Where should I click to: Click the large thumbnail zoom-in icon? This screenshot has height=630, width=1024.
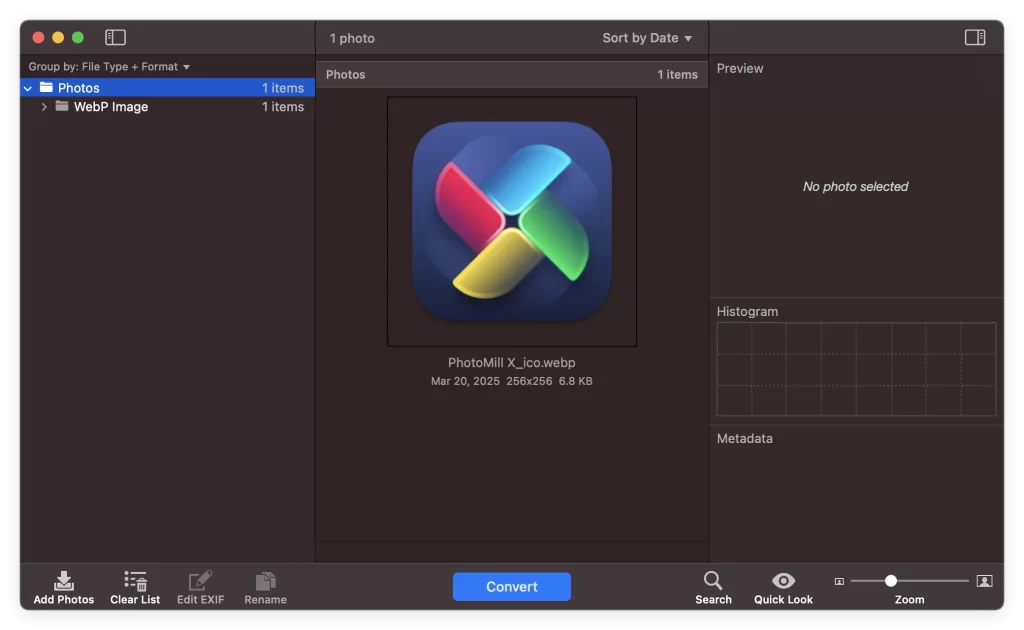984,581
